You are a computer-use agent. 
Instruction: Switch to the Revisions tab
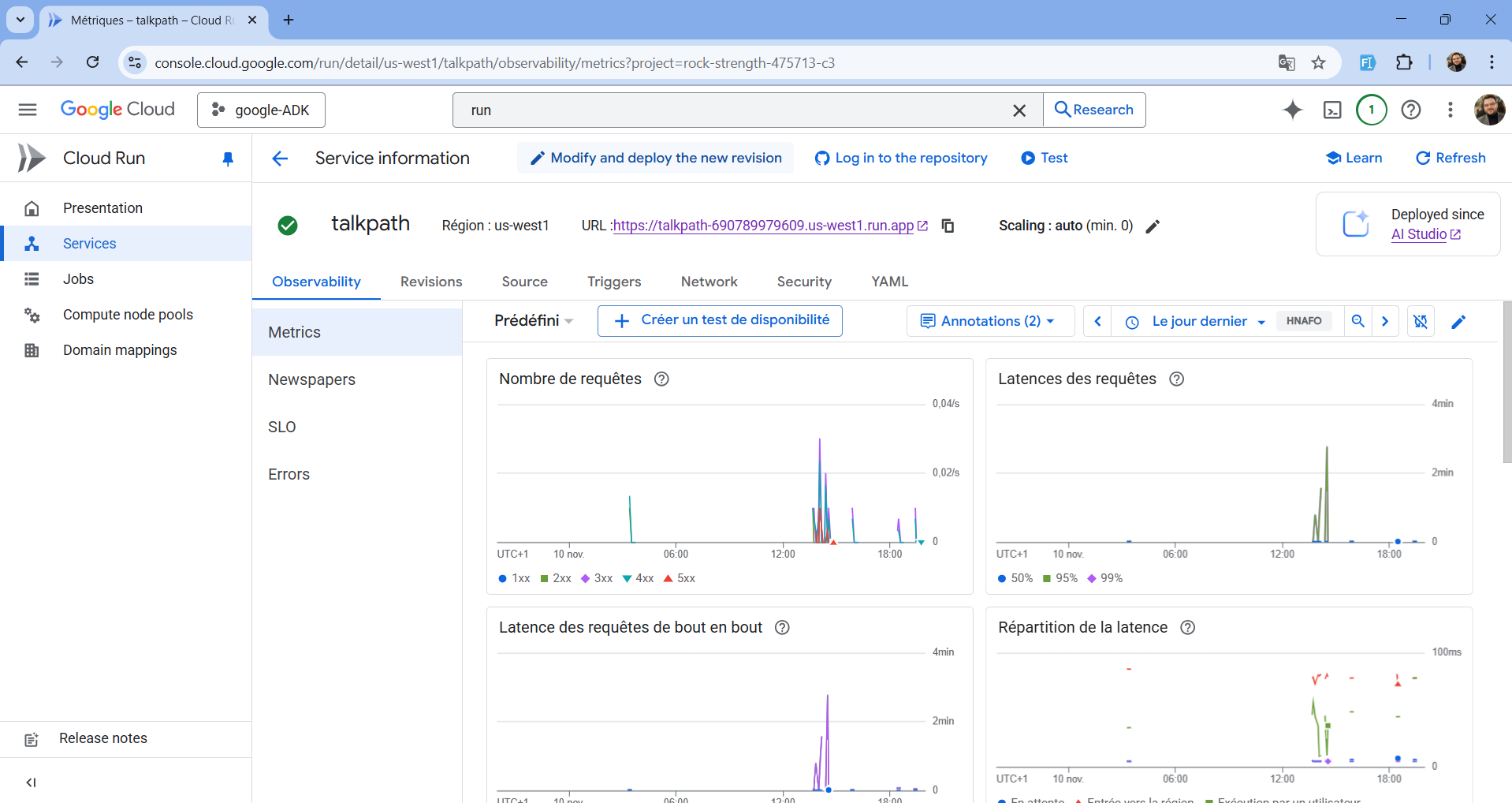pyautogui.click(x=431, y=282)
